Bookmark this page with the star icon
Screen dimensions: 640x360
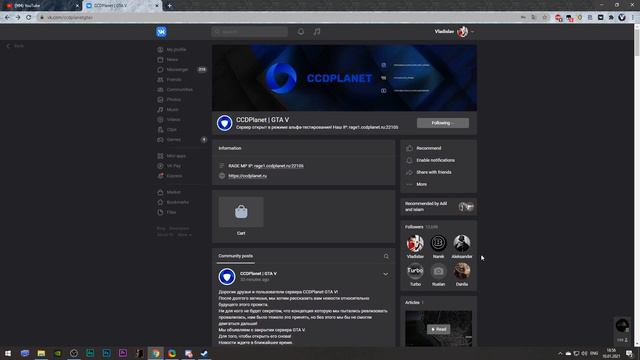pyautogui.click(x=544, y=18)
